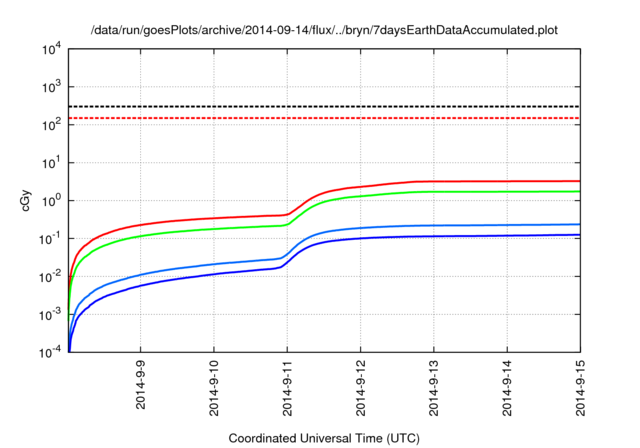Click the black dashed threshold line

coord(324,106)
